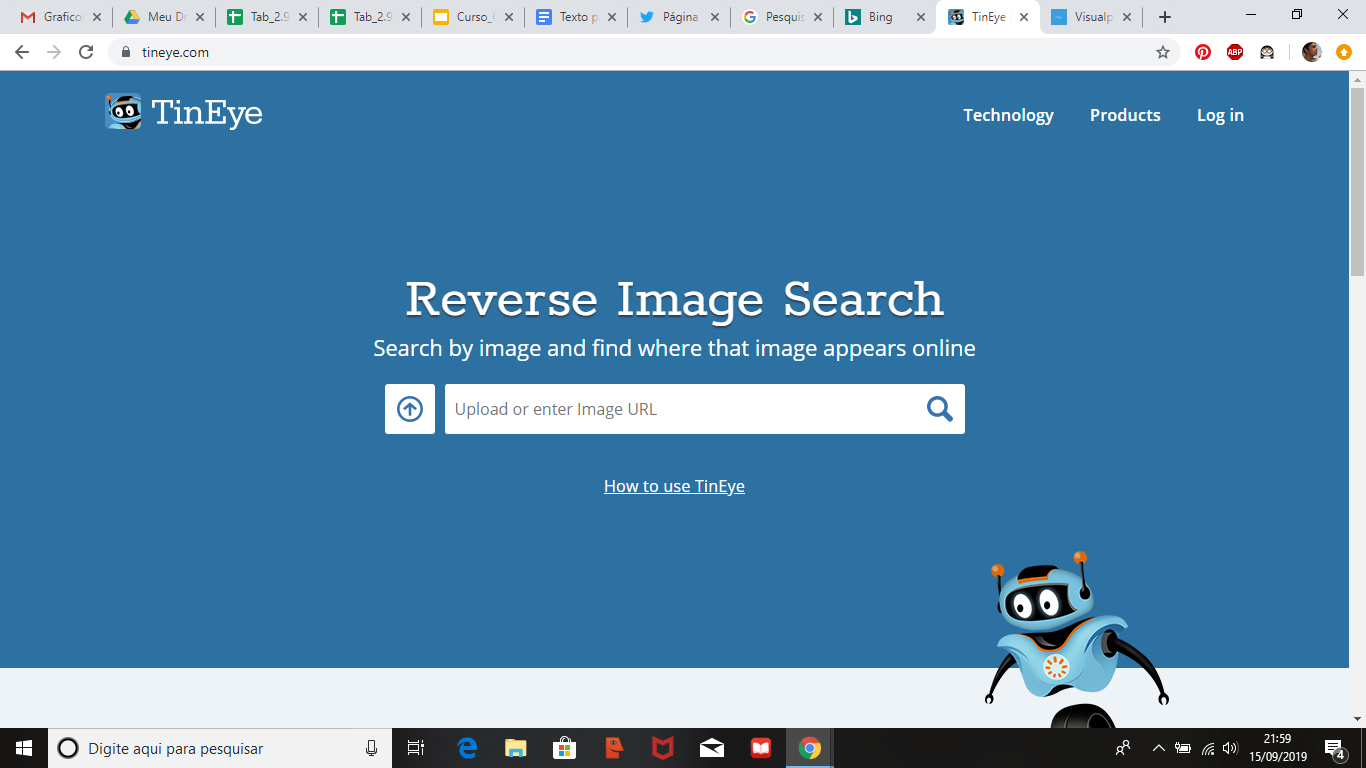1366x768 pixels.
Task: Click the forward navigation arrow
Action: click(54, 52)
